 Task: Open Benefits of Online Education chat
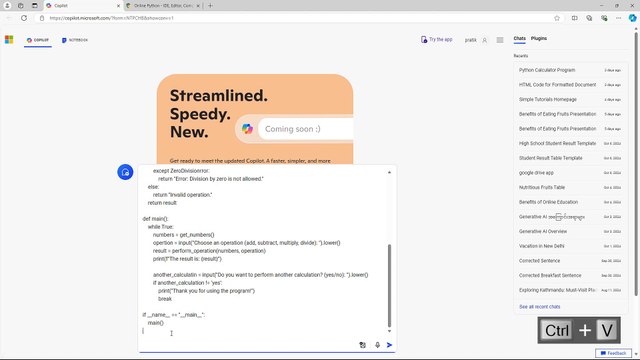click(570, 202)
